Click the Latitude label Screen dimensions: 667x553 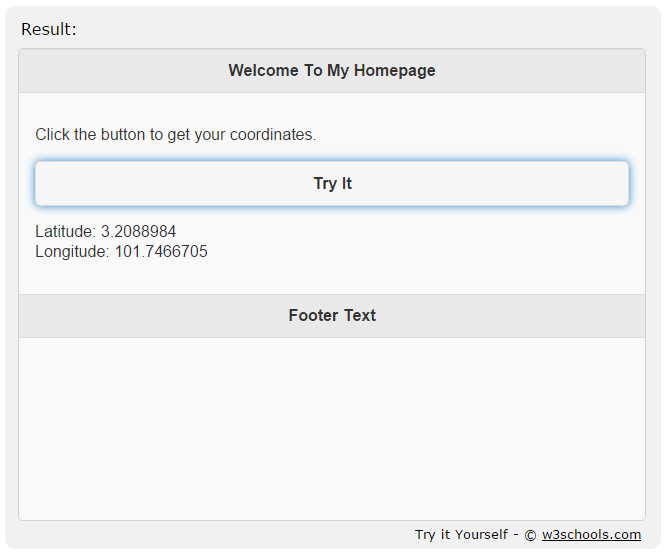[x=66, y=231]
